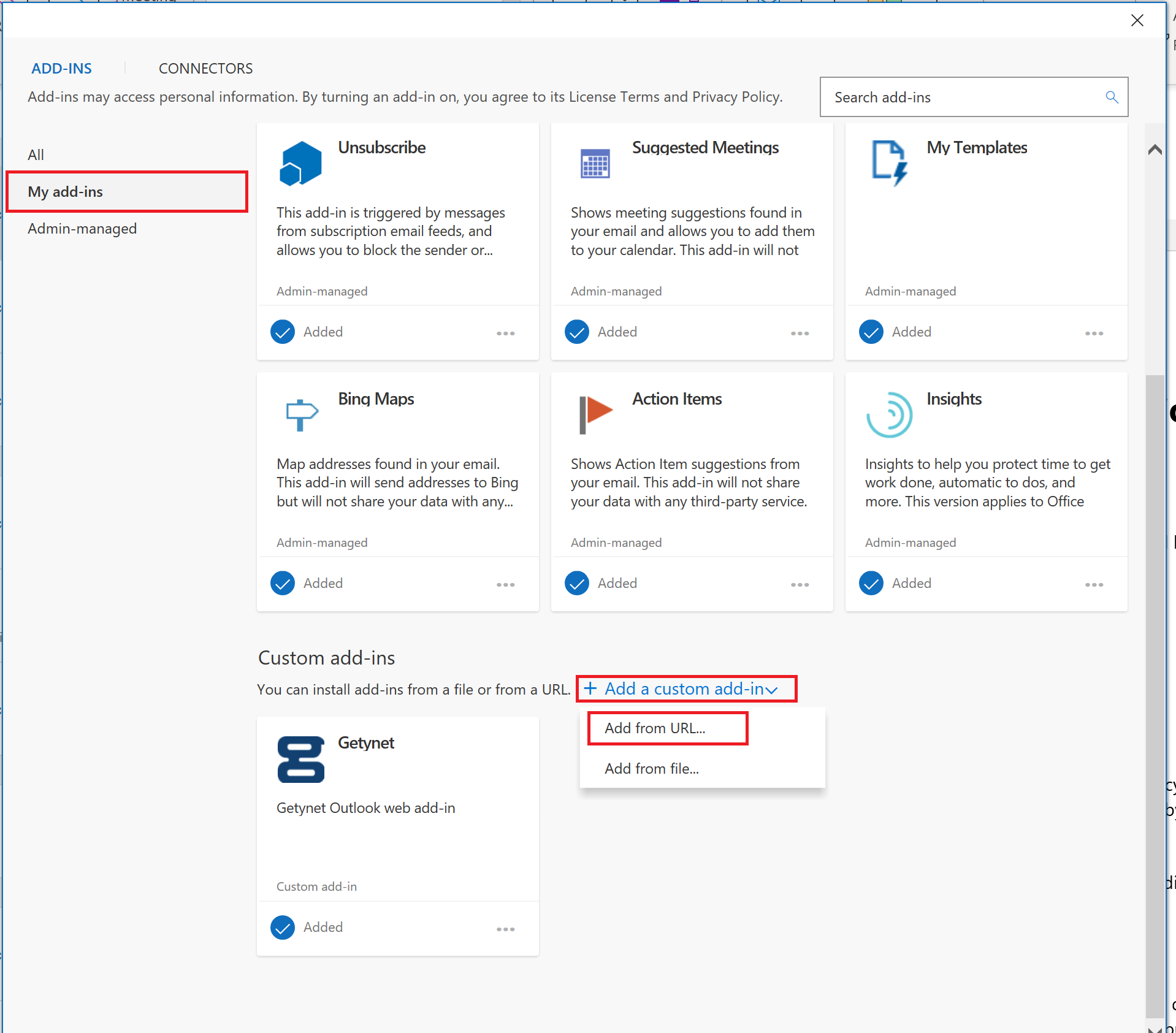Click Bing Maps description text

point(397,482)
